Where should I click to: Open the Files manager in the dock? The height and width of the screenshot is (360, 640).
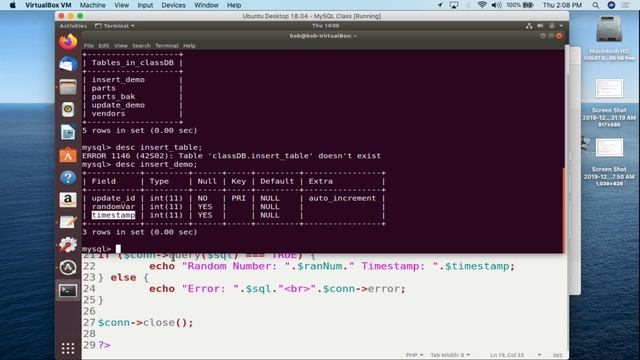[68, 87]
